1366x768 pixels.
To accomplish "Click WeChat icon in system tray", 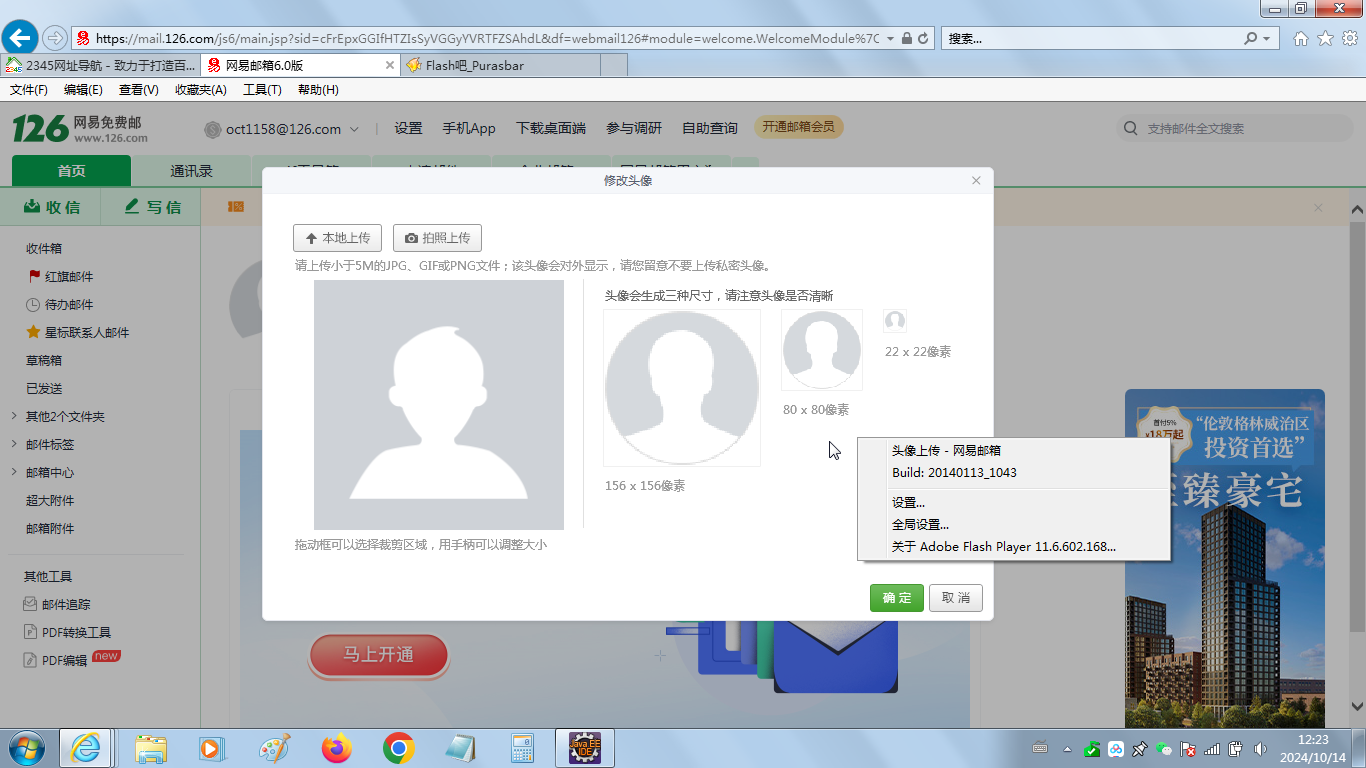I will [x=1164, y=748].
